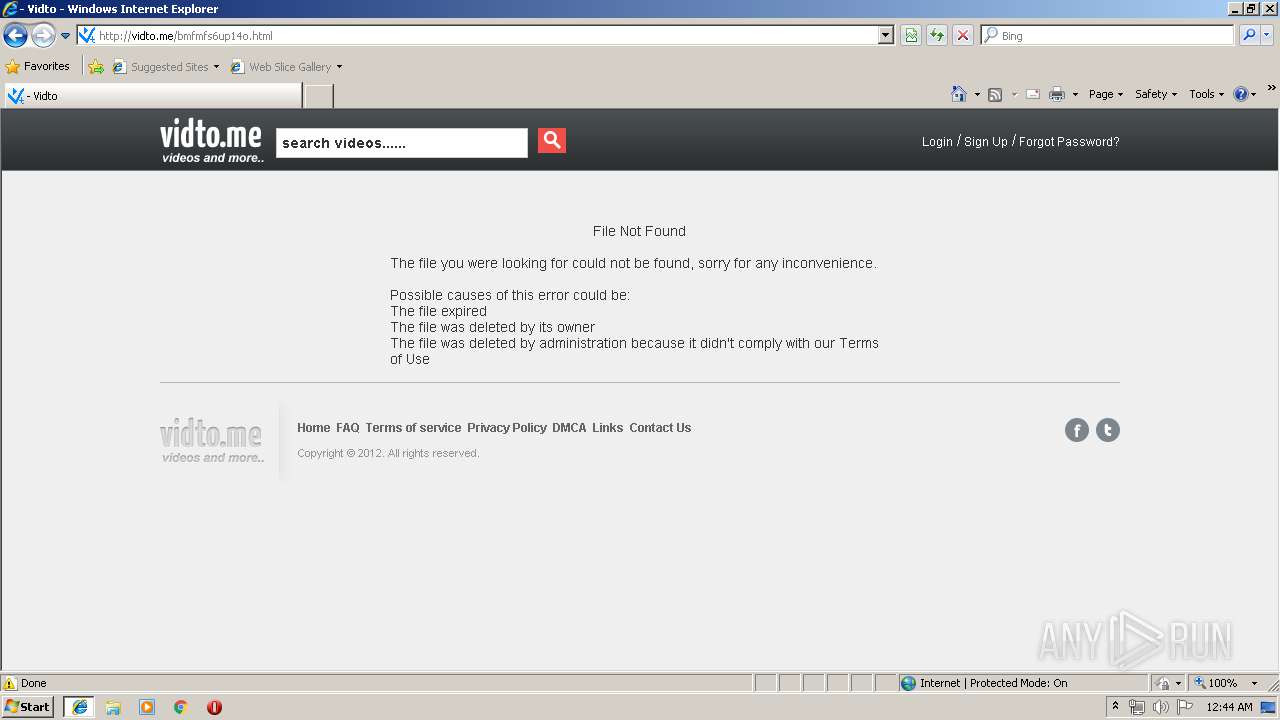Click Internet Explorer taskbar icon

click(x=80, y=707)
